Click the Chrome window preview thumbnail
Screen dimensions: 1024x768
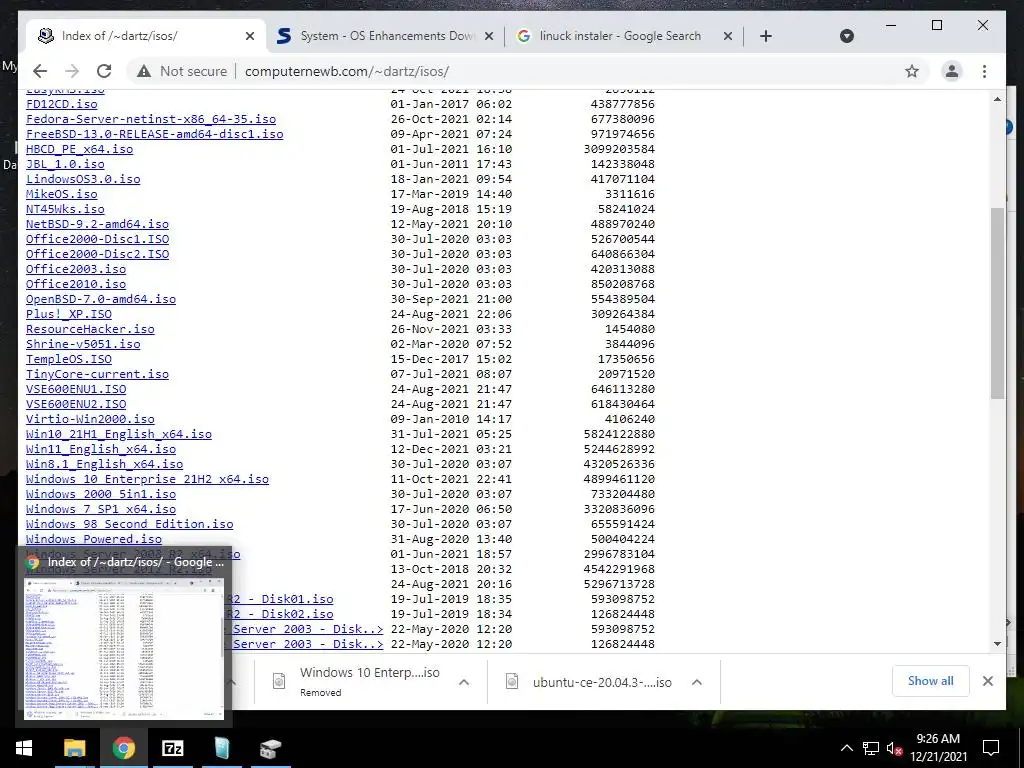click(123, 648)
